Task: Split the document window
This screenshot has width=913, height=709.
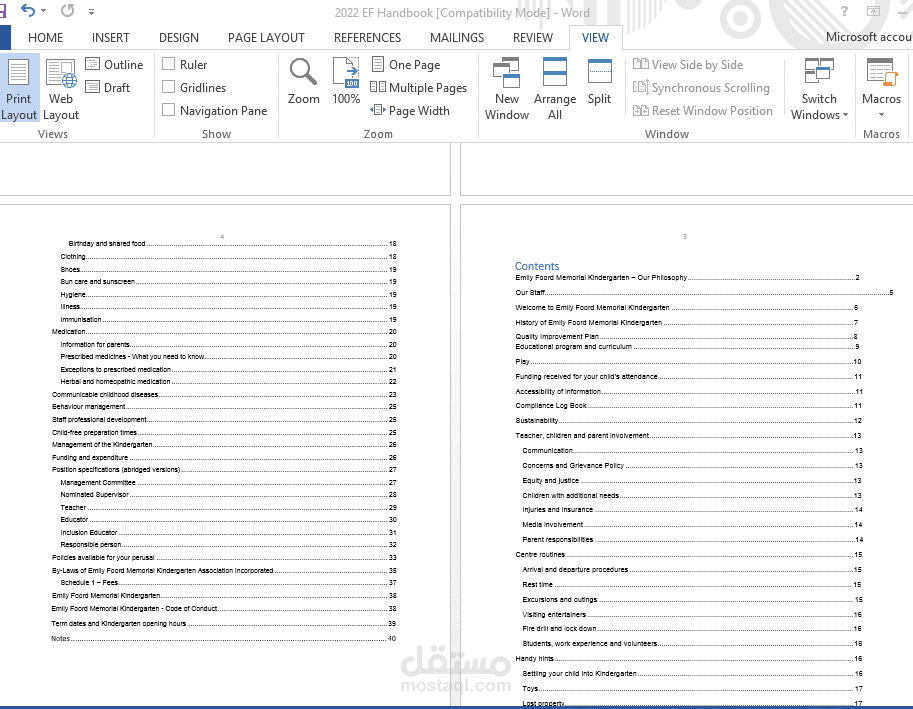Action: point(599,81)
